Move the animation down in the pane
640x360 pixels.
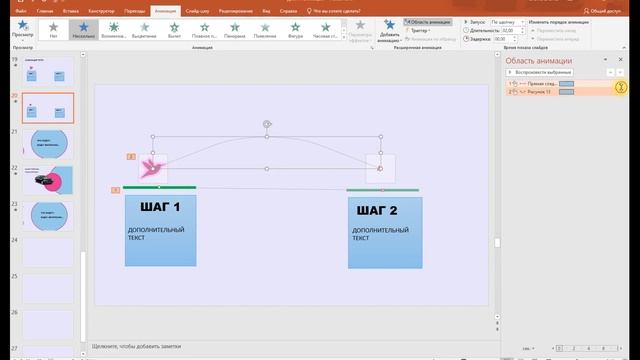[620, 72]
